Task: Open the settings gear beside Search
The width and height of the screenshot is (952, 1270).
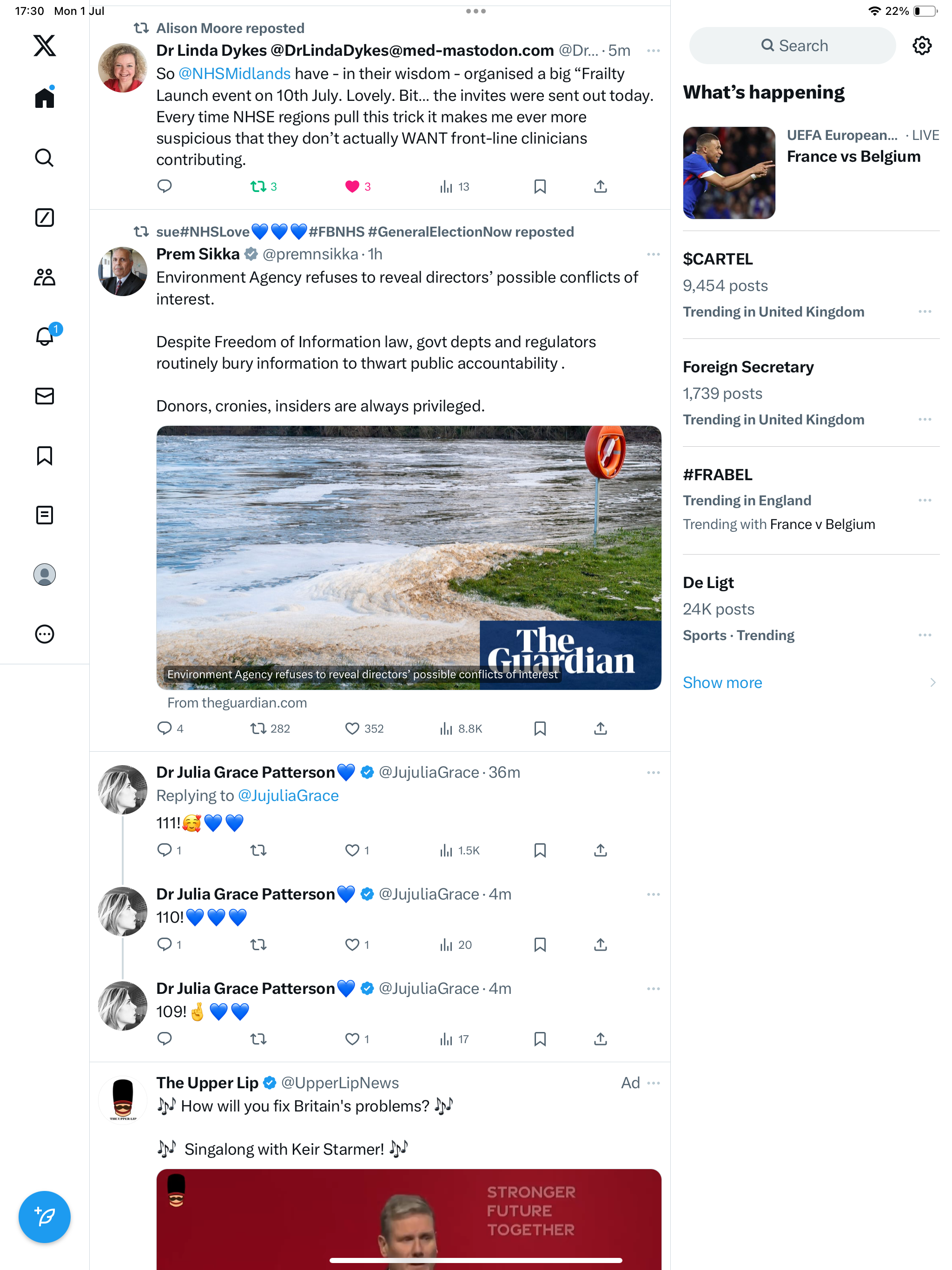Action: [x=922, y=46]
